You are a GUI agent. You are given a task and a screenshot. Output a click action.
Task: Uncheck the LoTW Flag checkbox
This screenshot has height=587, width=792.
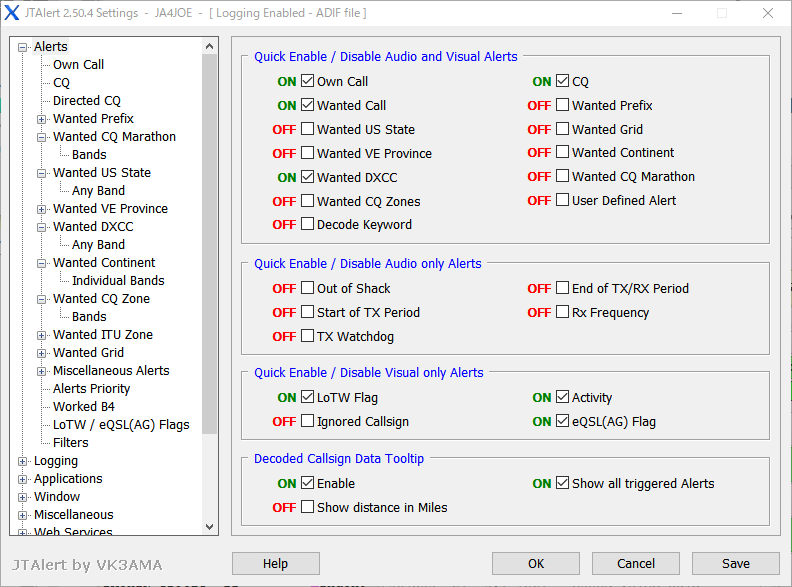click(x=307, y=397)
